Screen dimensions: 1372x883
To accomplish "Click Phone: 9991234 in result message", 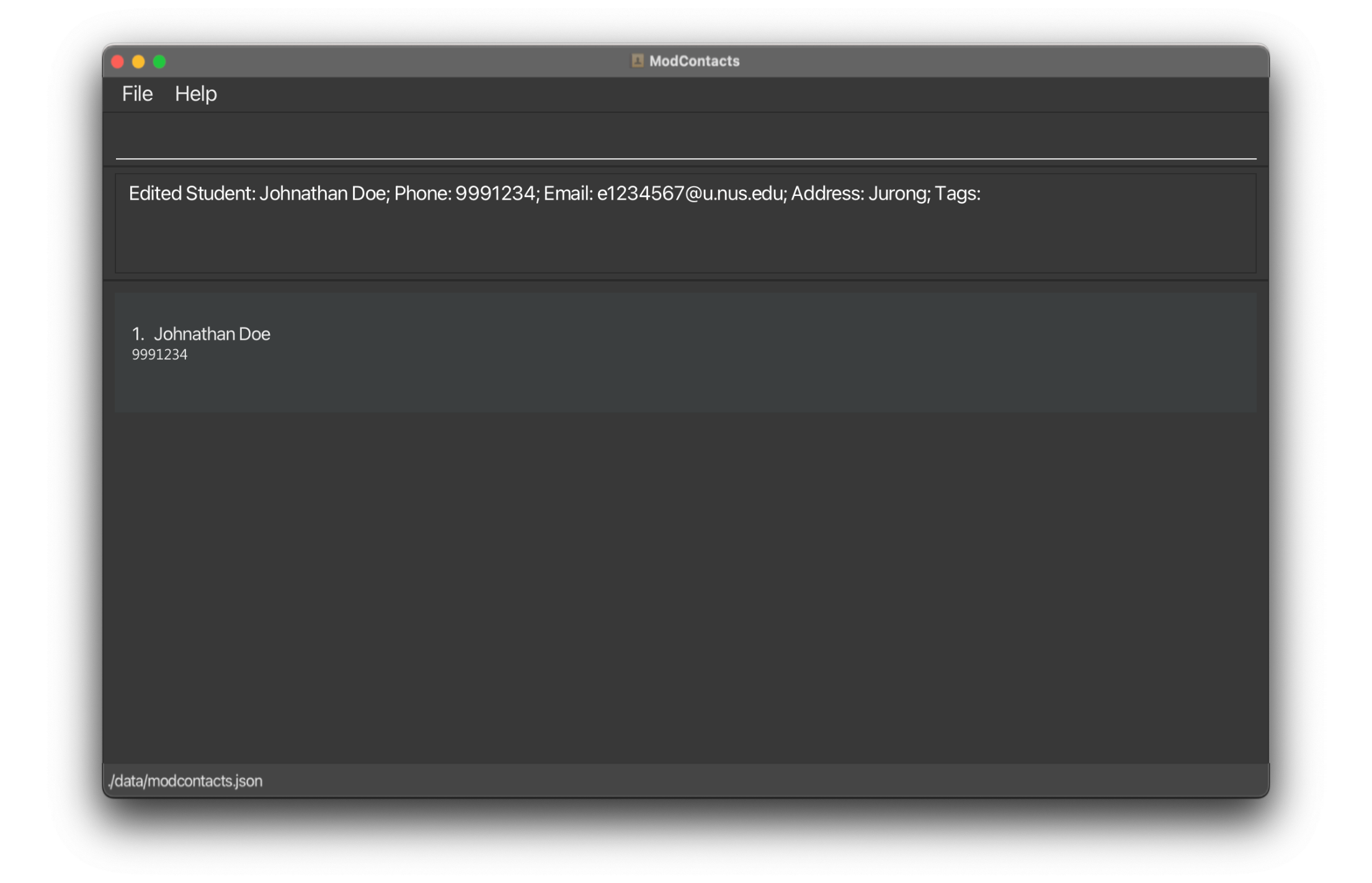I will point(466,193).
